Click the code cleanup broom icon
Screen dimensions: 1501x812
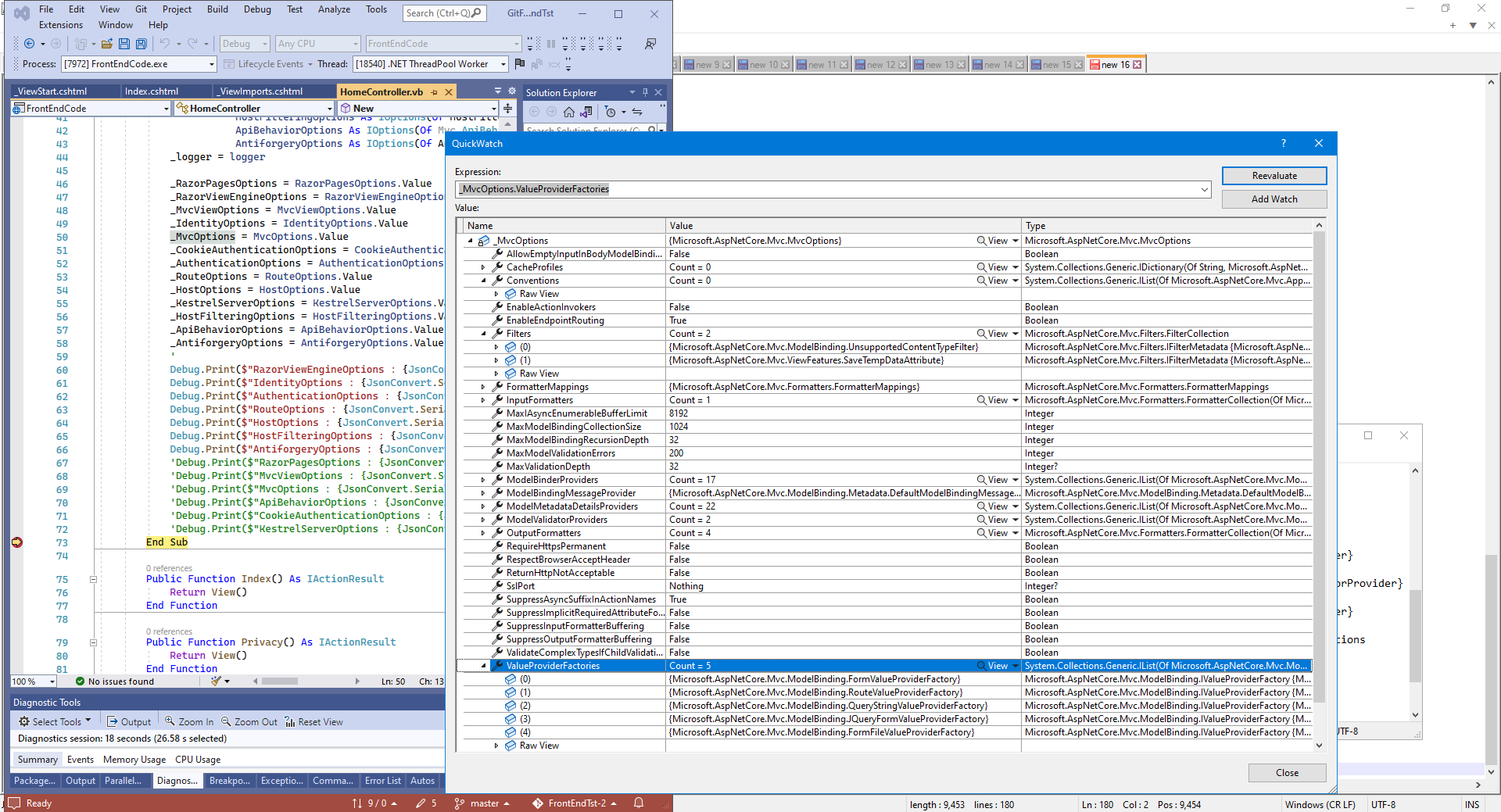pos(216,681)
